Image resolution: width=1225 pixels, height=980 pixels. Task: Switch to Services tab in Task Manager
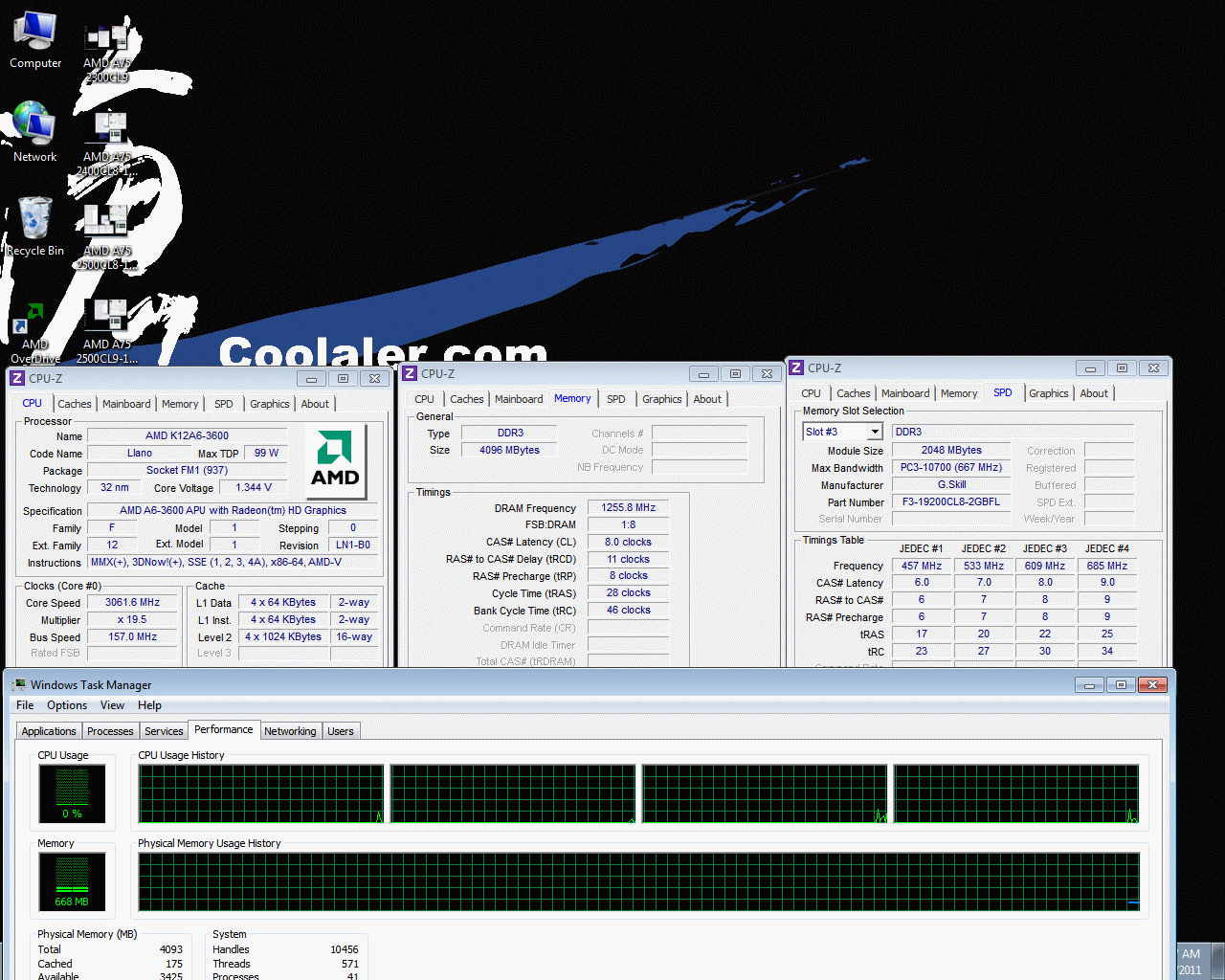point(164,731)
